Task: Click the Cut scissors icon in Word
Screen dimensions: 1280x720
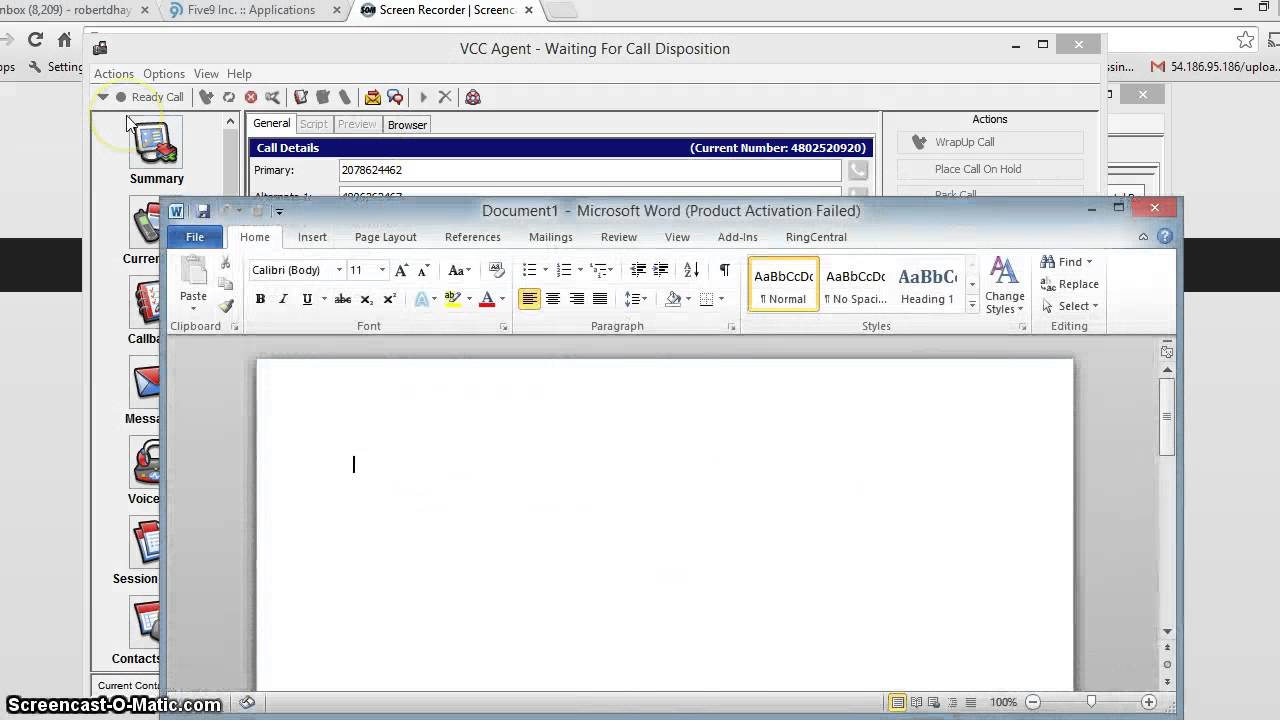Action: coord(225,263)
